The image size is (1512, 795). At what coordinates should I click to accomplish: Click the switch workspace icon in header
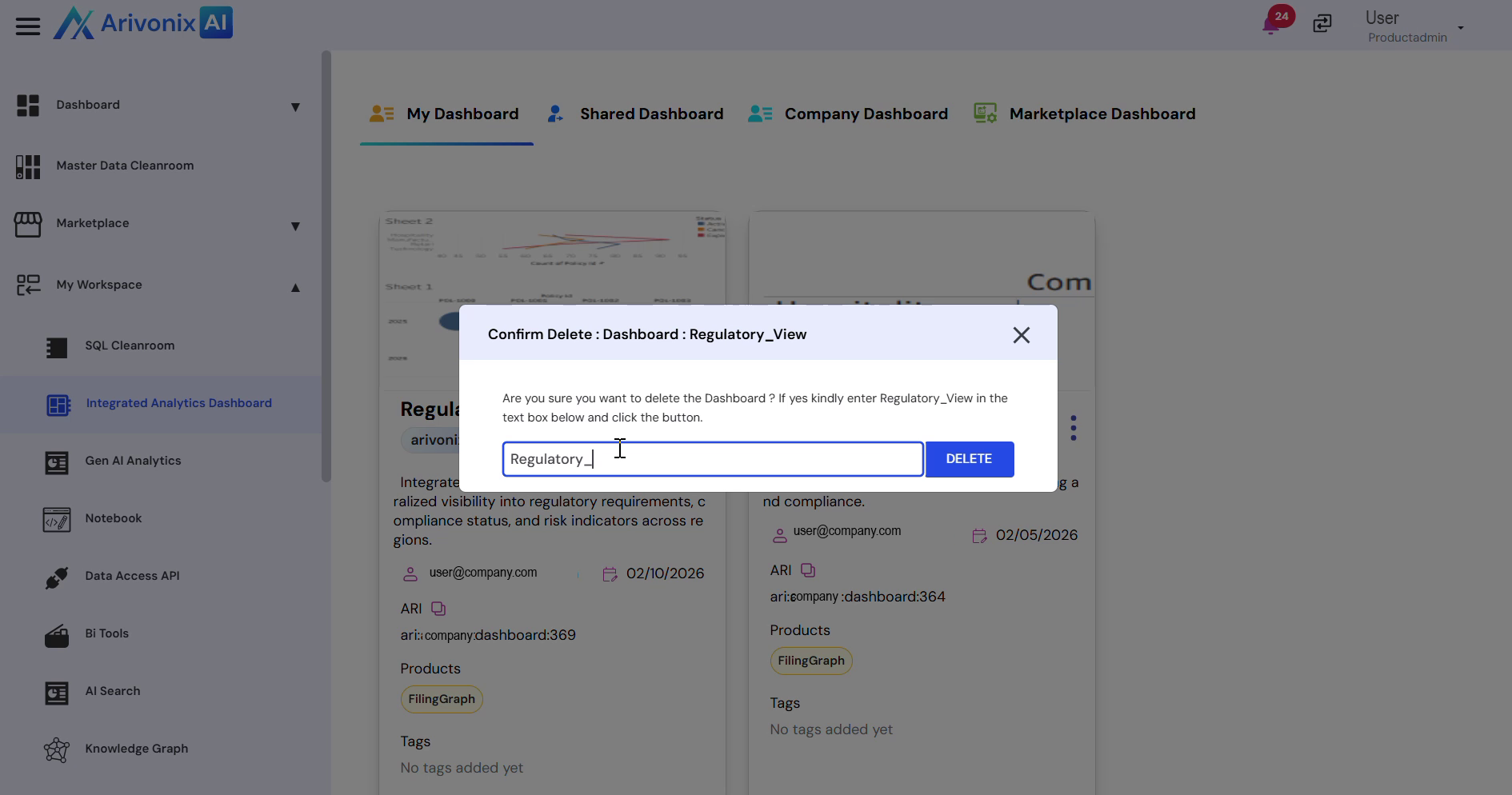coord(1322,24)
